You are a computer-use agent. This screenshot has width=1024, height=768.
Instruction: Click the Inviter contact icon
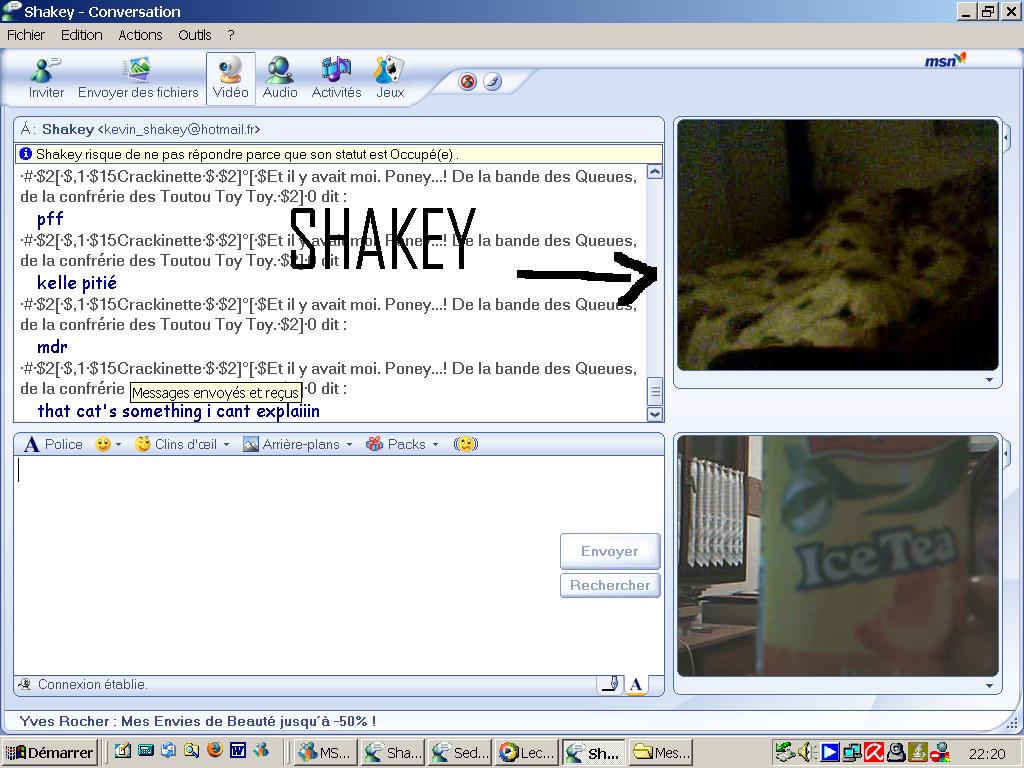pos(46,78)
